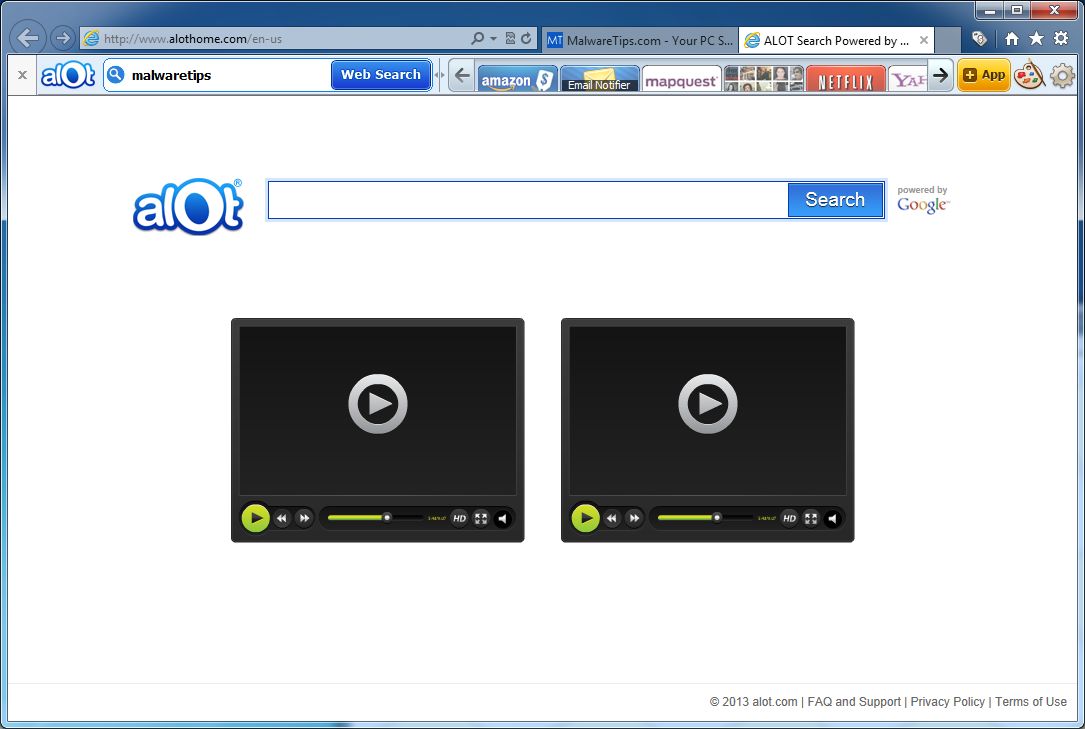
Task: Click the tag icon near Home button
Action: [x=979, y=39]
